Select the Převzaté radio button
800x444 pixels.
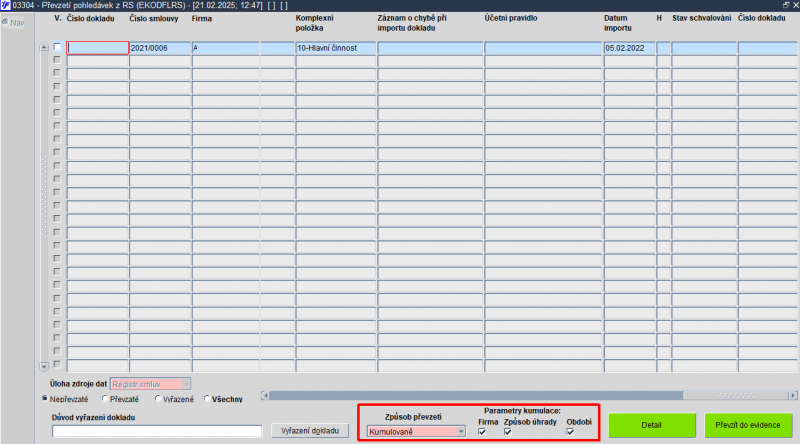(105, 399)
